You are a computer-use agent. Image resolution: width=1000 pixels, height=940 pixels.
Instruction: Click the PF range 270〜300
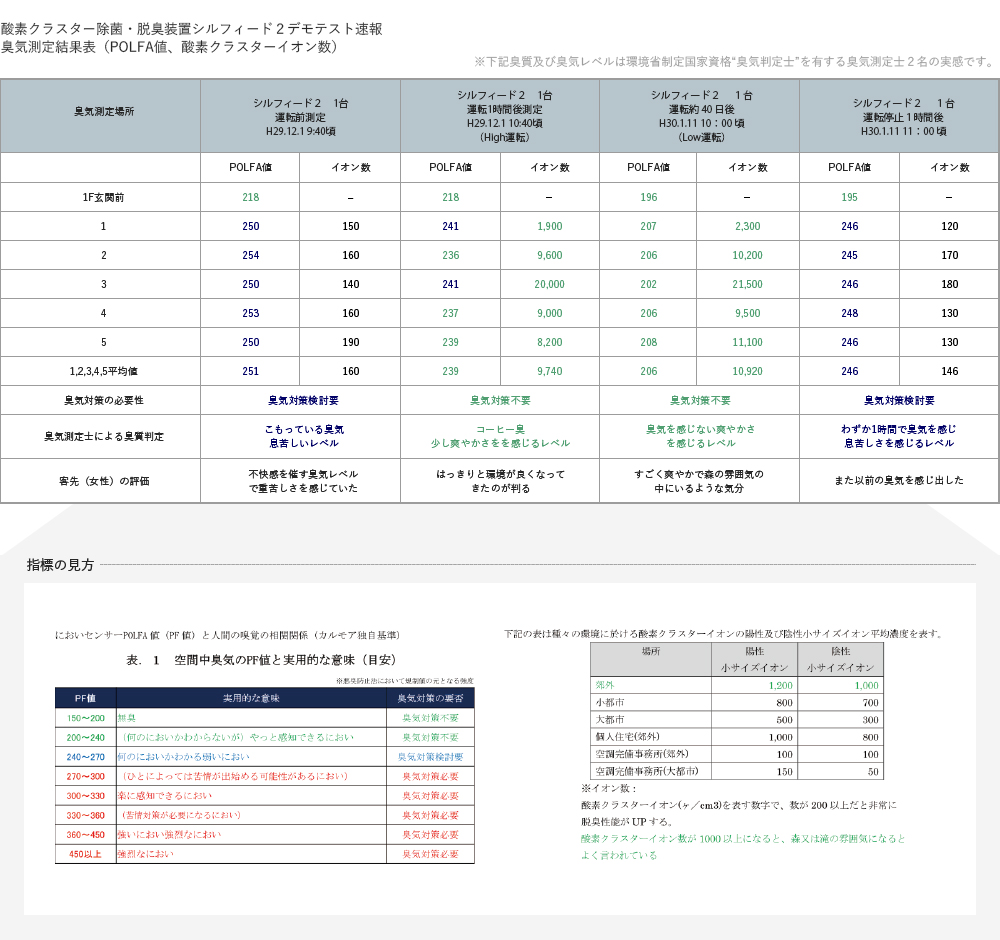pyautogui.click(x=85, y=777)
